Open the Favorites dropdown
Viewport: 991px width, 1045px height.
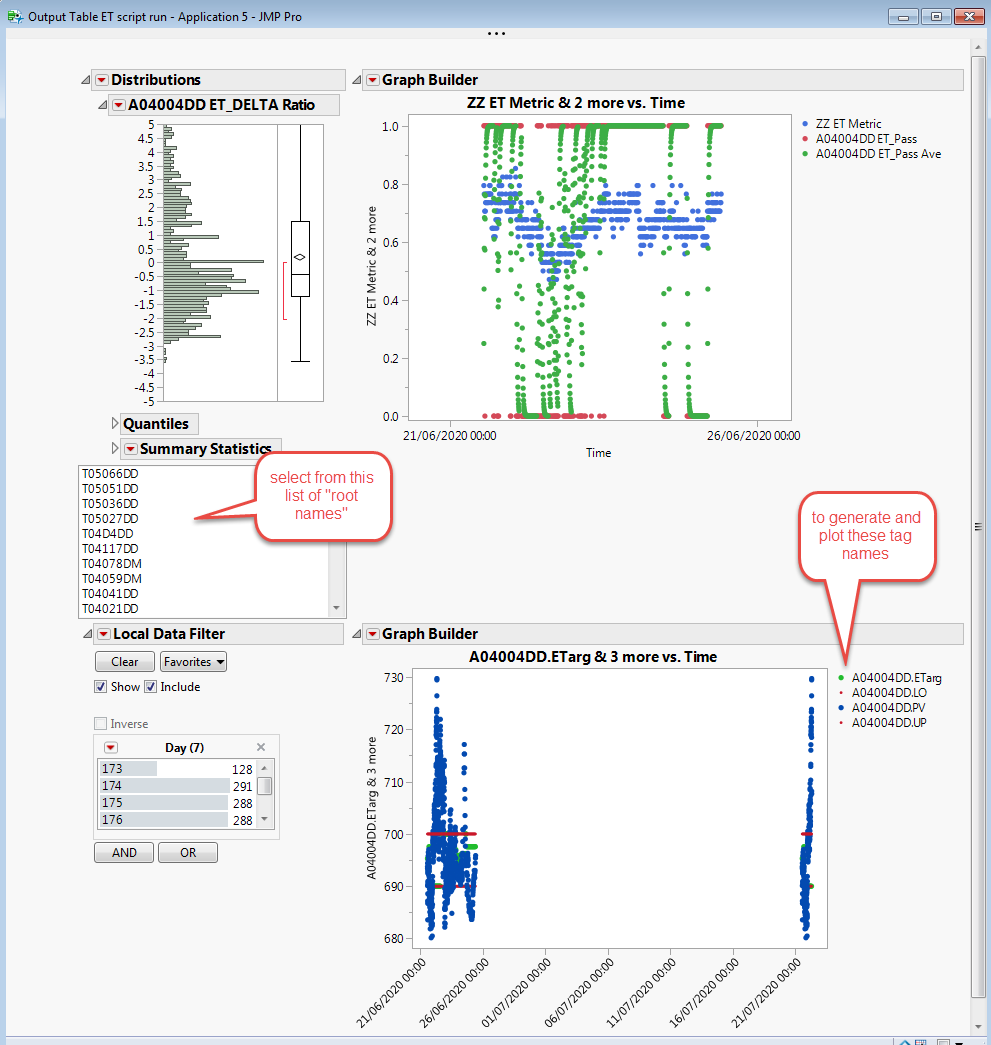[x=193, y=661]
